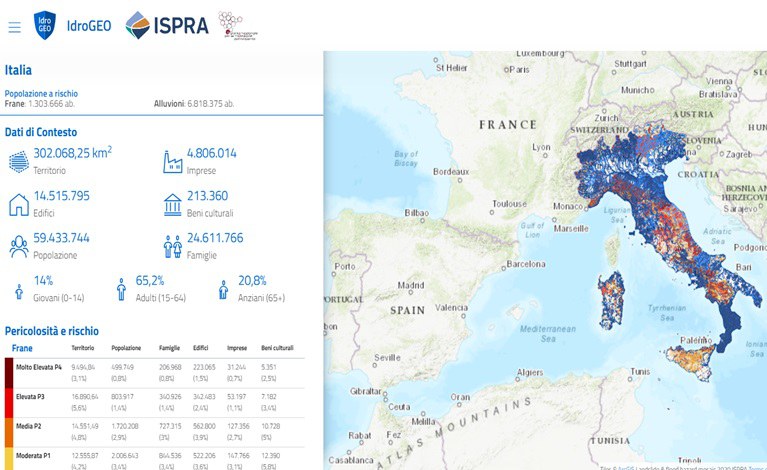Image resolution: width=767 pixels, height=470 pixels.
Task: Click the Beni culturali museum icon
Action: (x=172, y=204)
